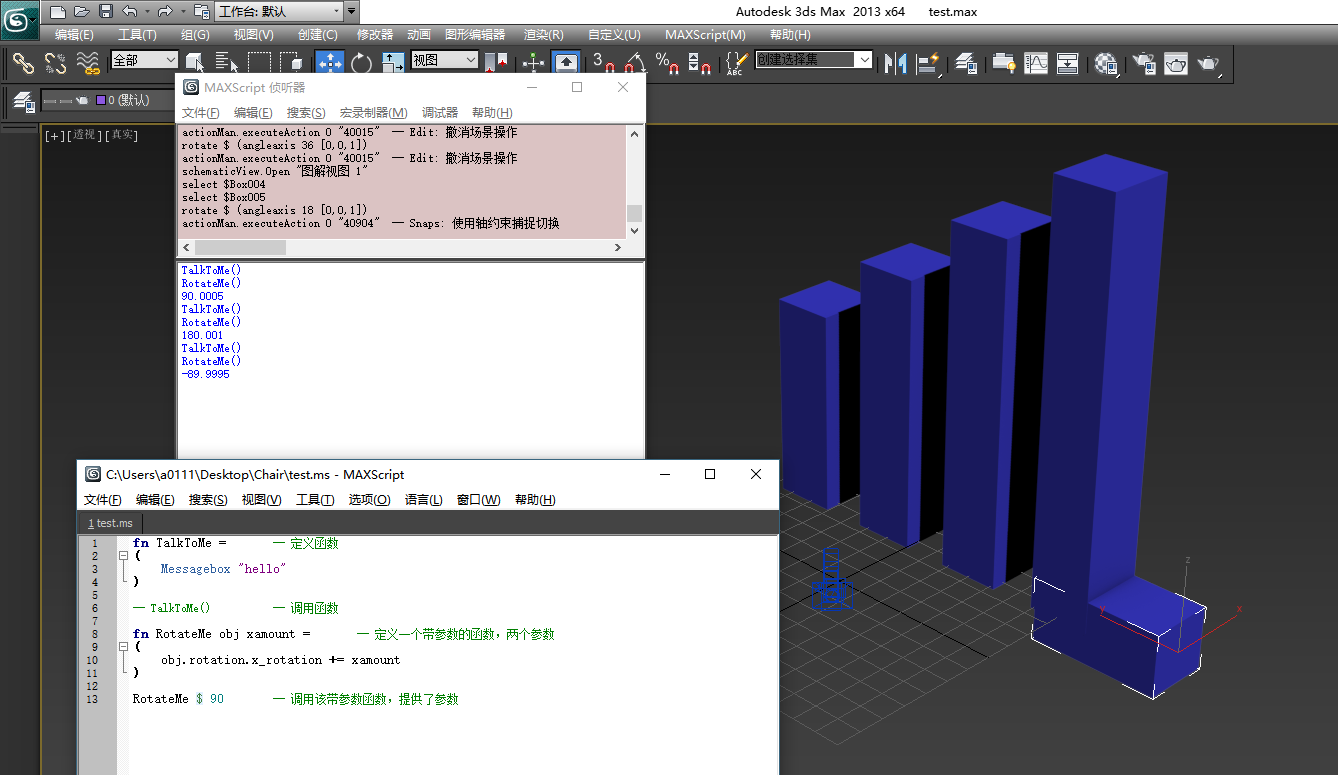Viewport: 1338px width, 775px height.
Task: Click the Open File icon
Action: [80, 12]
